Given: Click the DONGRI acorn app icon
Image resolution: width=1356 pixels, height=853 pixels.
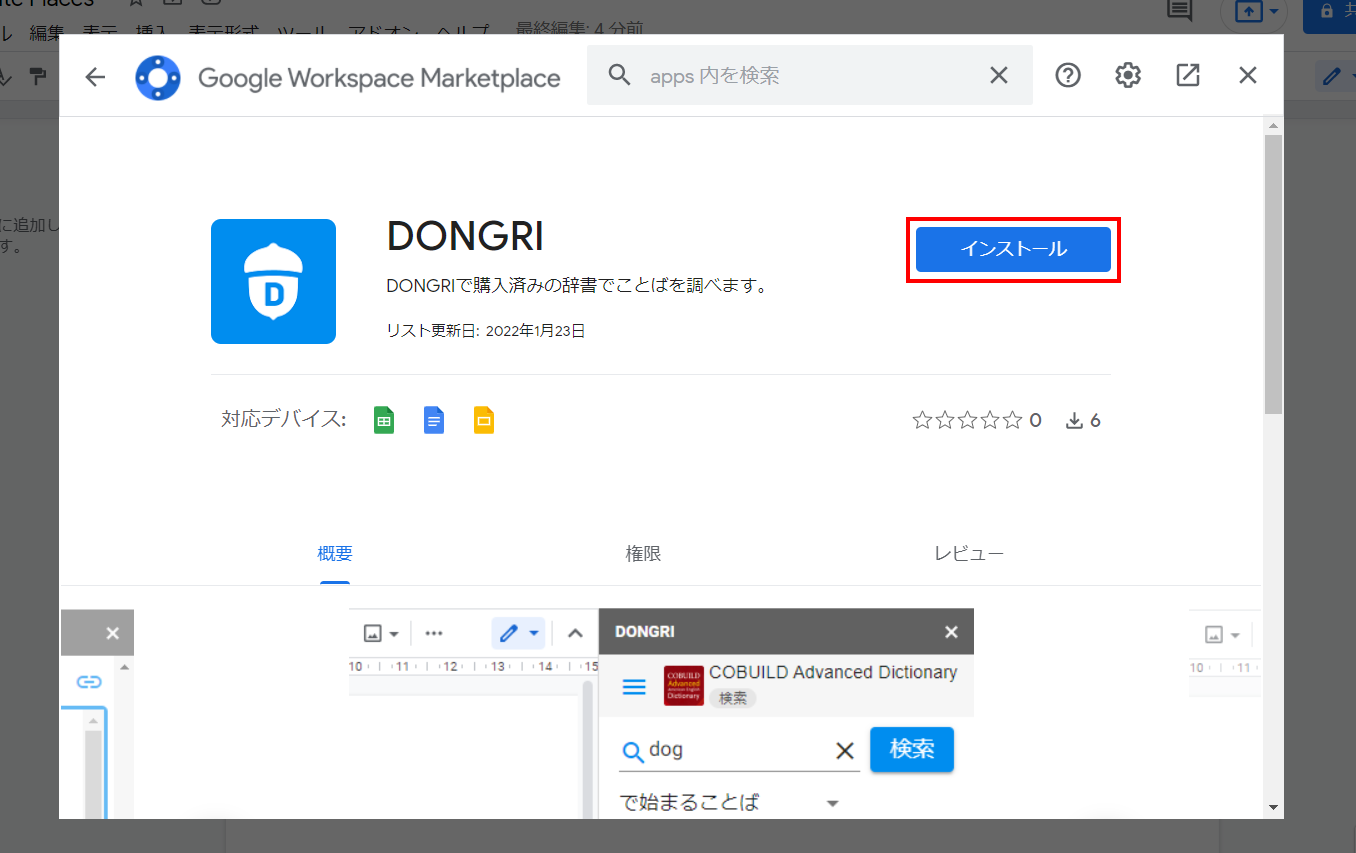Looking at the screenshot, I should click(273, 281).
